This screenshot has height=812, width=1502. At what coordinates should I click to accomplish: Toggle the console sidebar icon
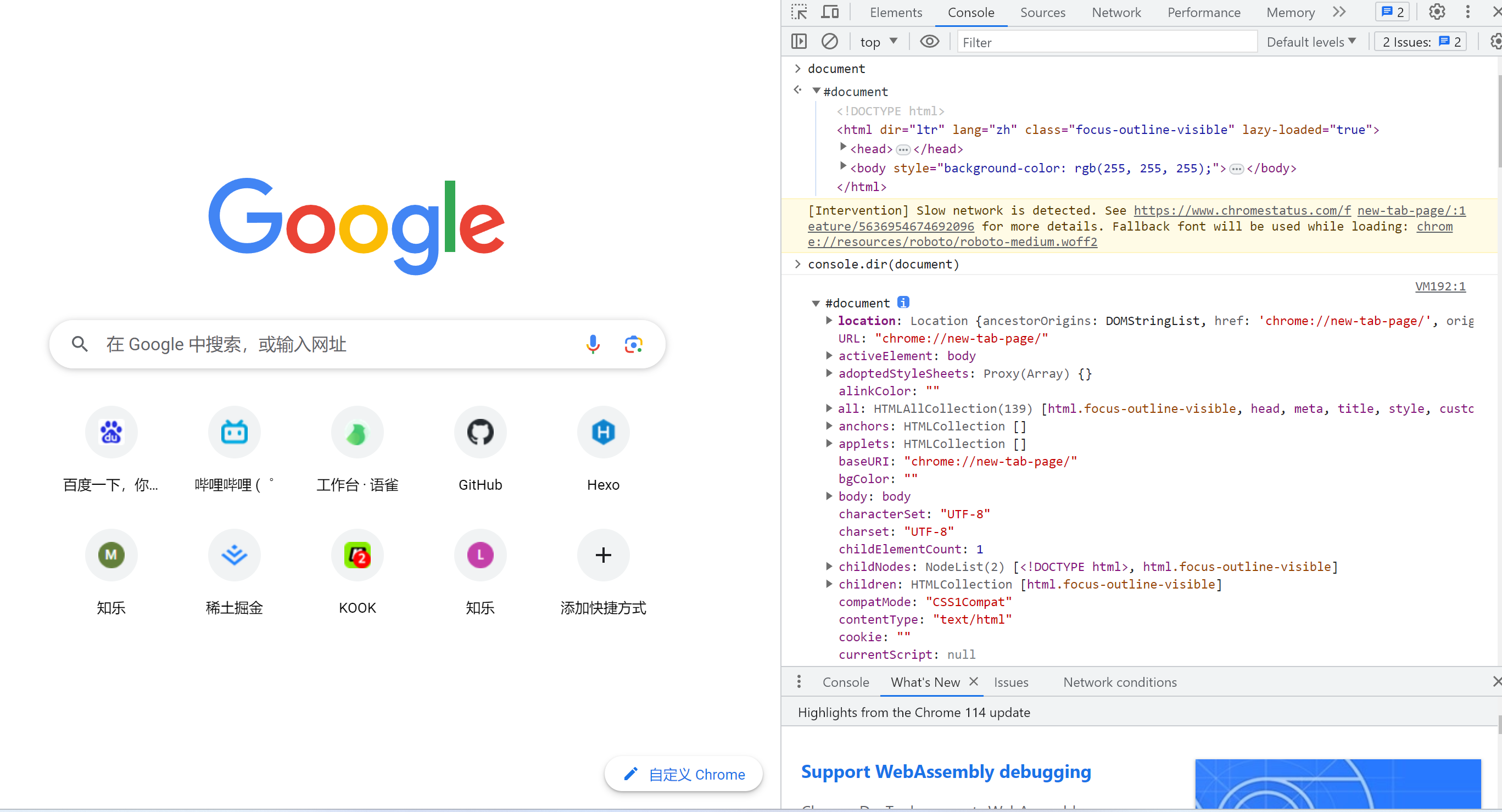point(799,42)
